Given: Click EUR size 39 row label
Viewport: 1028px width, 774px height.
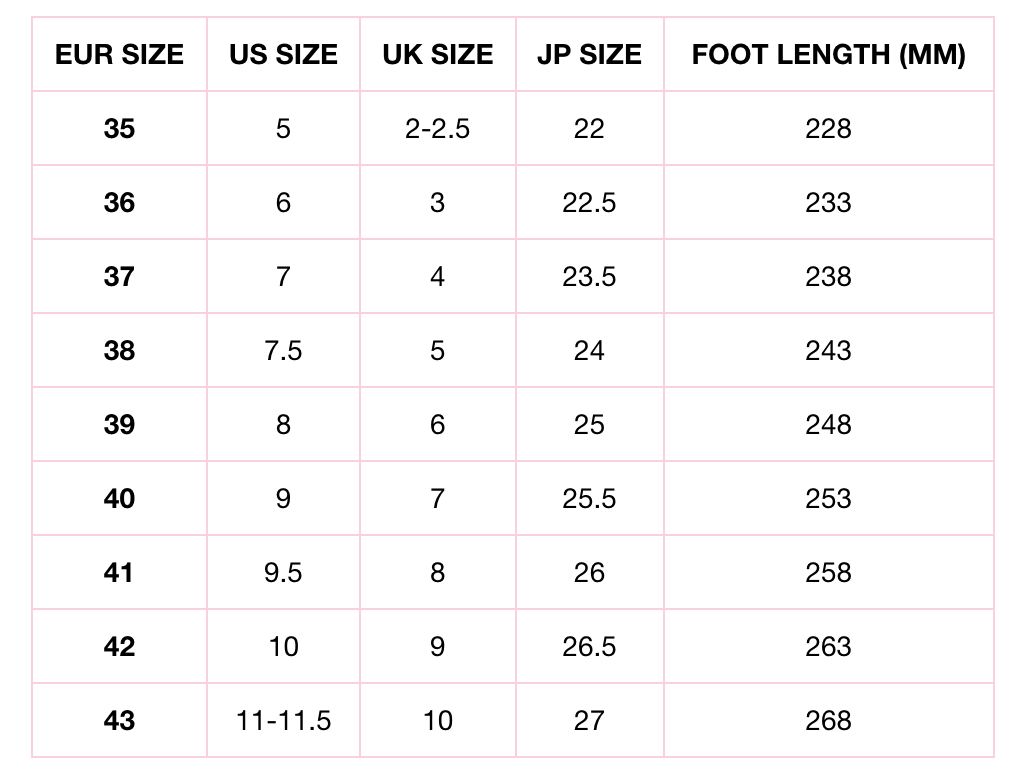Looking at the screenshot, I should (x=119, y=425).
